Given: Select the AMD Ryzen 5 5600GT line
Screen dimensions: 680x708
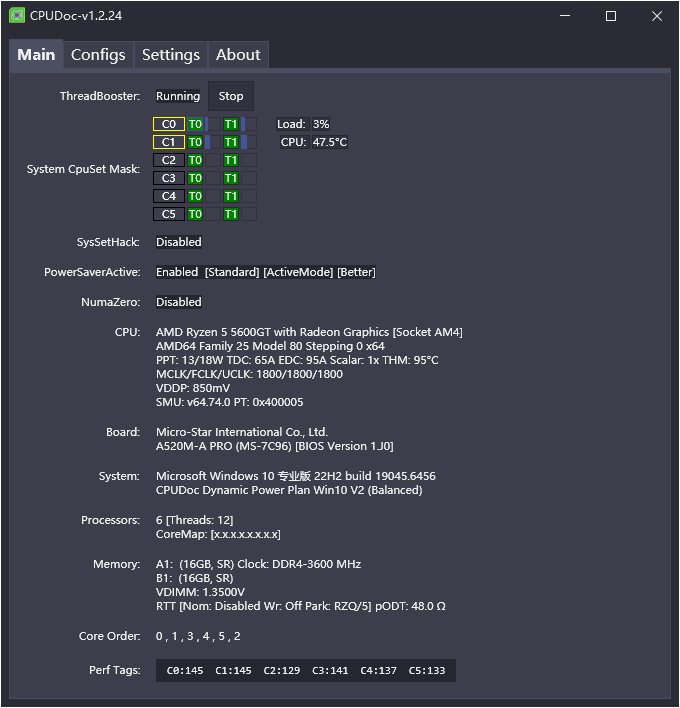Looking at the screenshot, I should pyautogui.click(x=309, y=332).
